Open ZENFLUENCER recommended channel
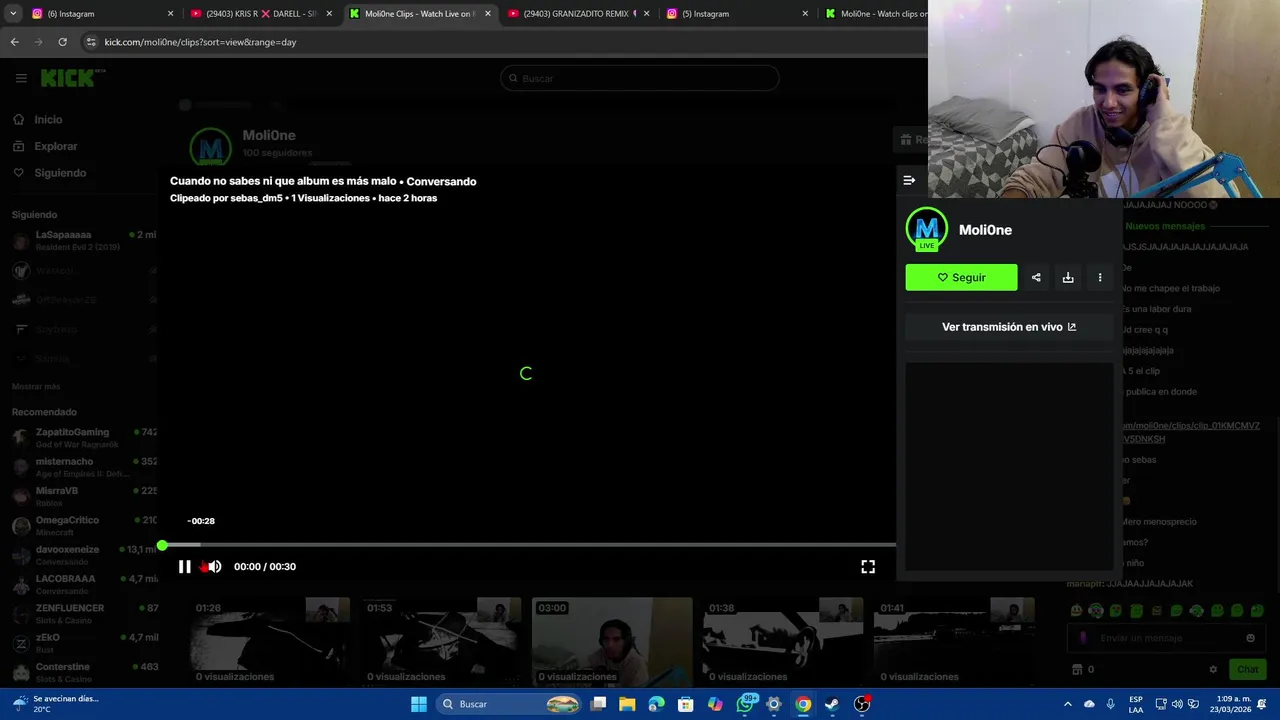1280x720 pixels. click(82, 613)
